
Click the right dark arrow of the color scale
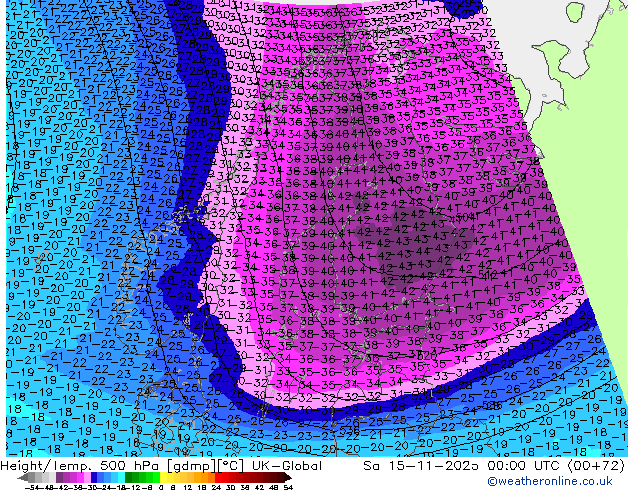pyautogui.click(x=288, y=477)
